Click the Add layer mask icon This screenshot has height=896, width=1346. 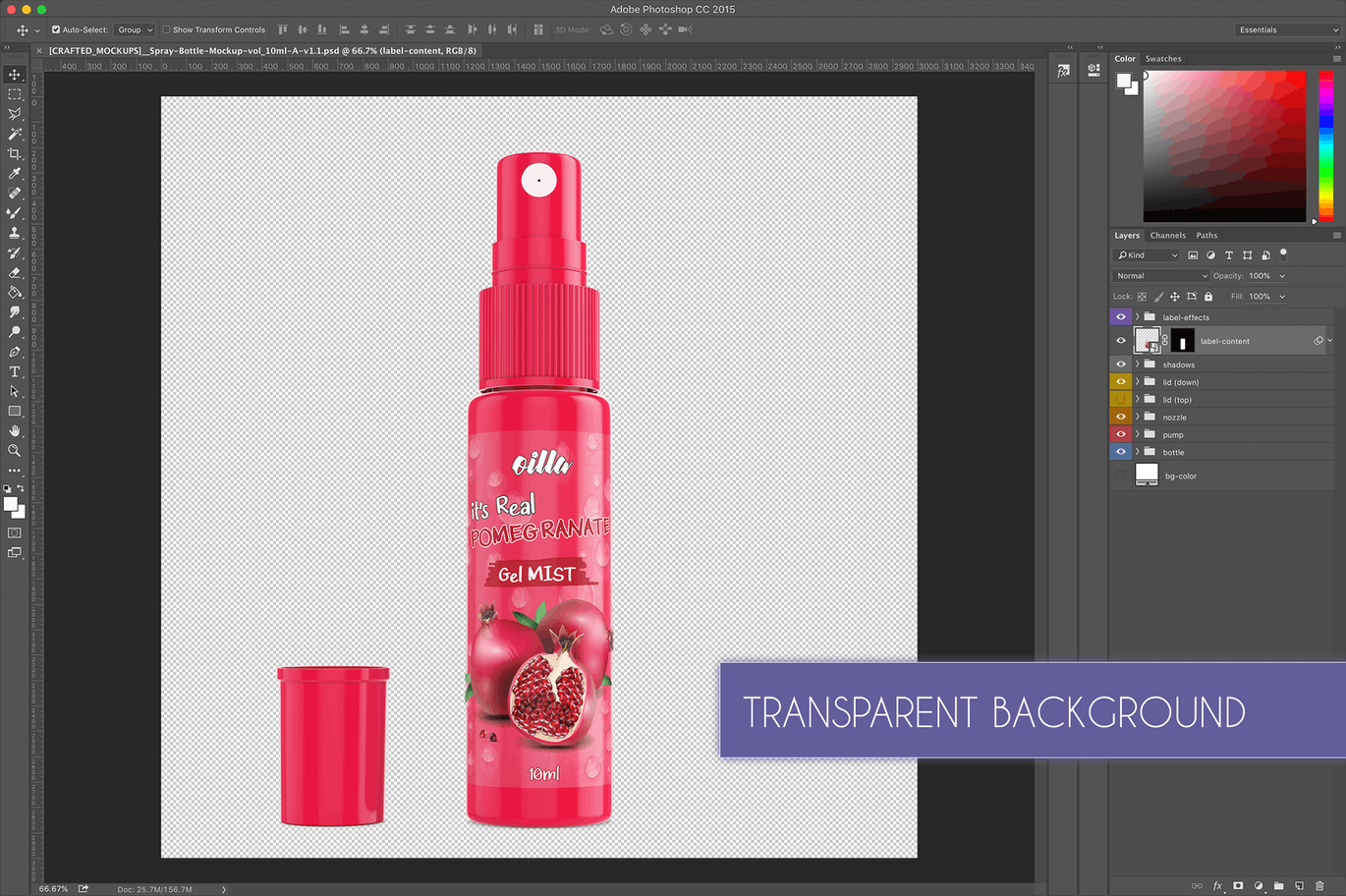pos(1238,885)
